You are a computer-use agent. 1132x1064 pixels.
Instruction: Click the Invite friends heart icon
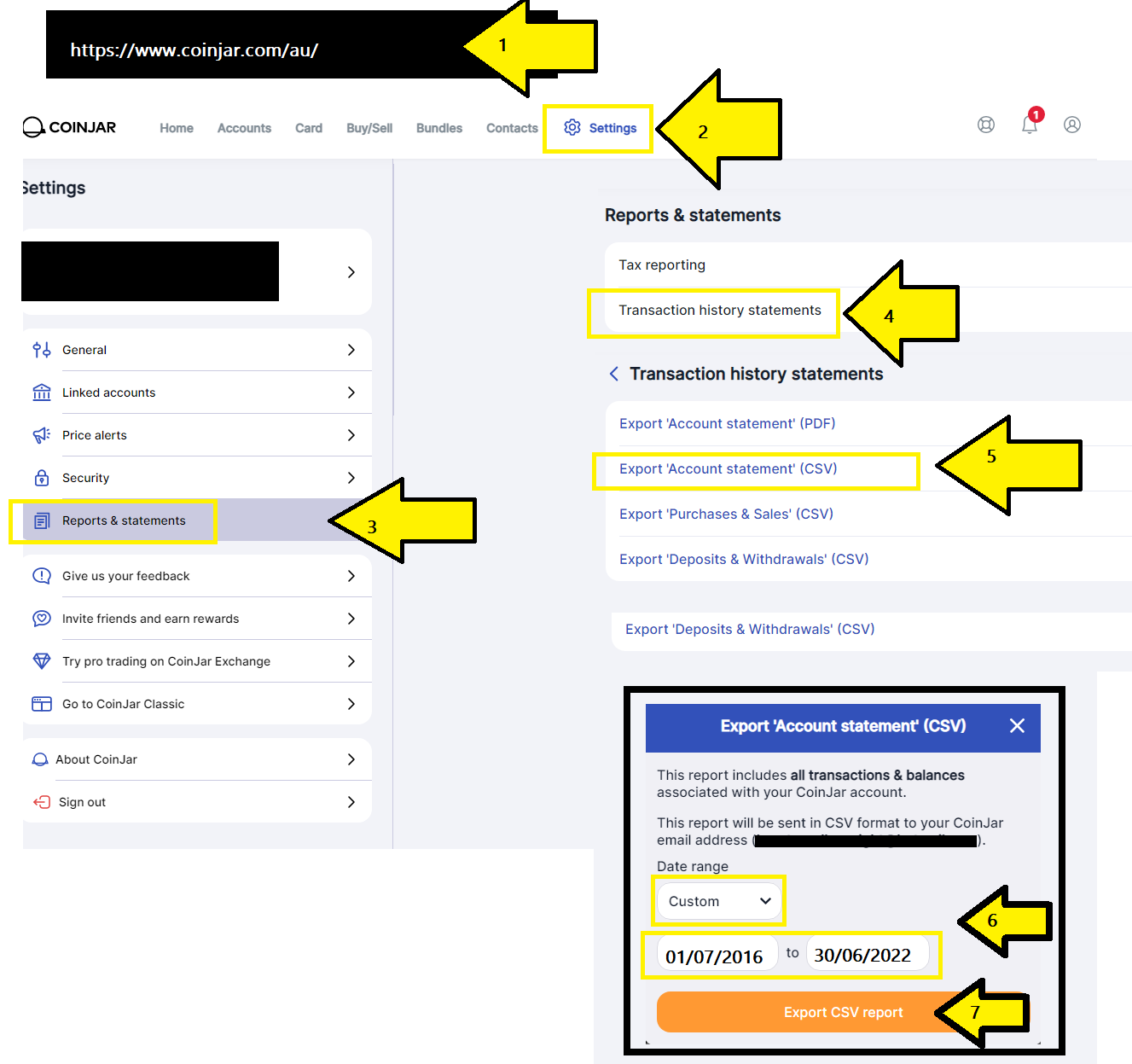(x=42, y=619)
